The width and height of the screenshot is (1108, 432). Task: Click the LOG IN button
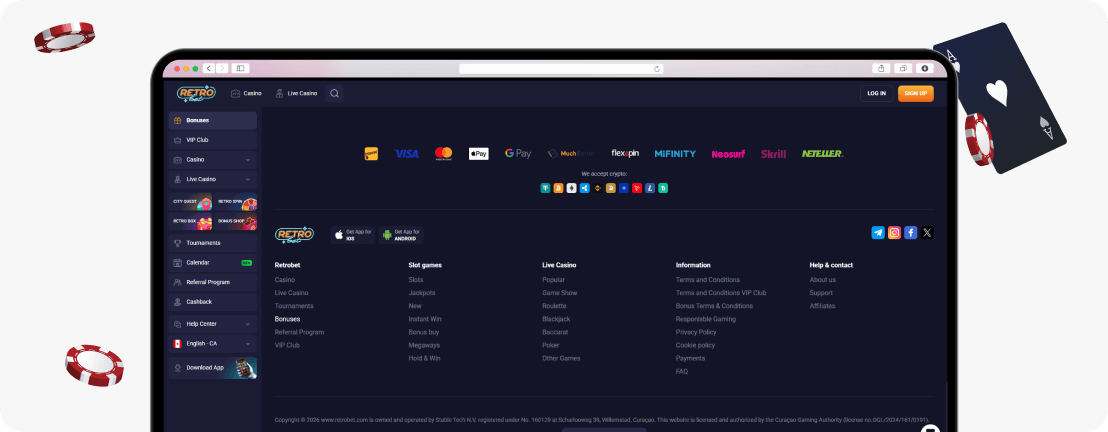coord(876,93)
